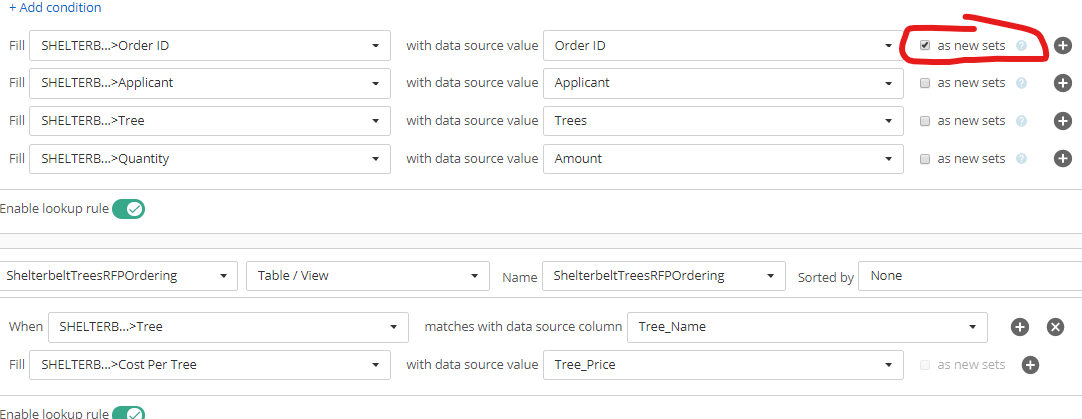The width and height of the screenshot is (1082, 419).
Task: Uncheck 'as new sets' for Order ID
Action: [x=925, y=46]
